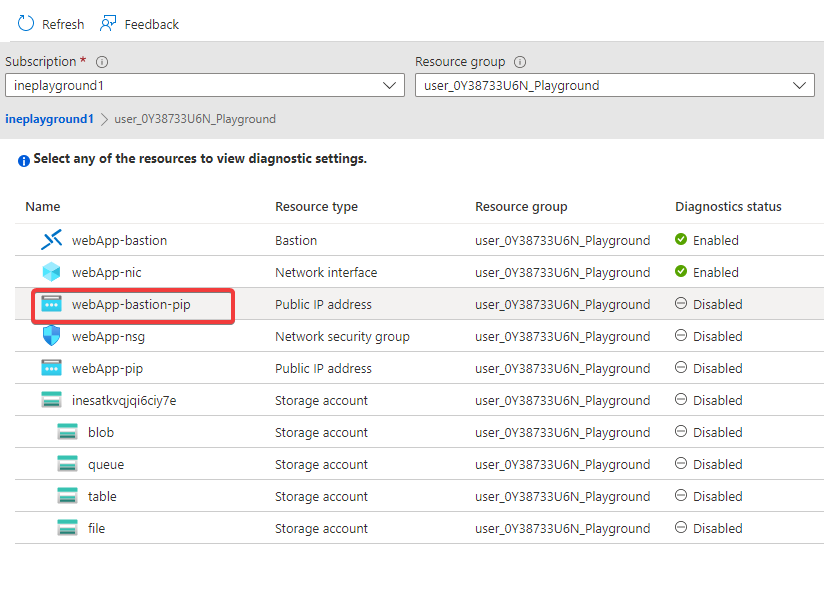Screen dimensions: 824x606
Task: Sort by the Name column header
Action: coord(43,207)
